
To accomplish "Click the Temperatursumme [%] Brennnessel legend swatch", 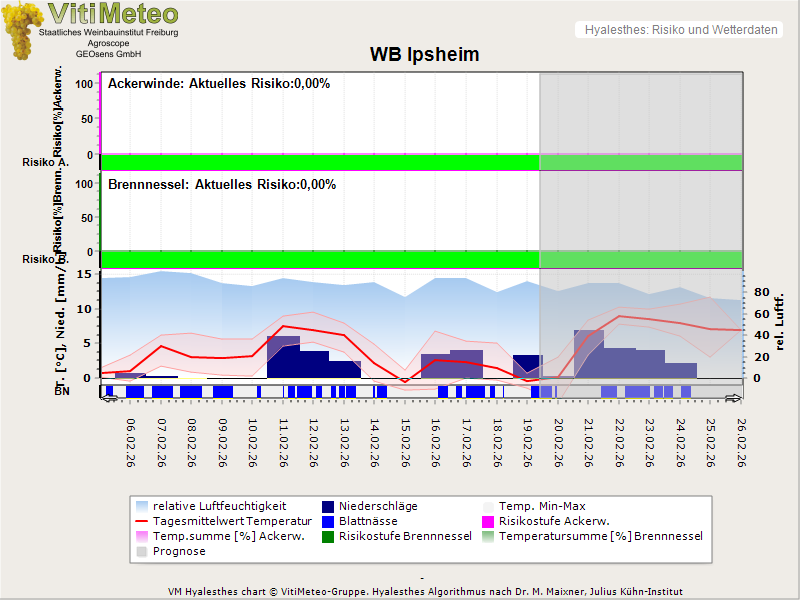I will [490, 537].
